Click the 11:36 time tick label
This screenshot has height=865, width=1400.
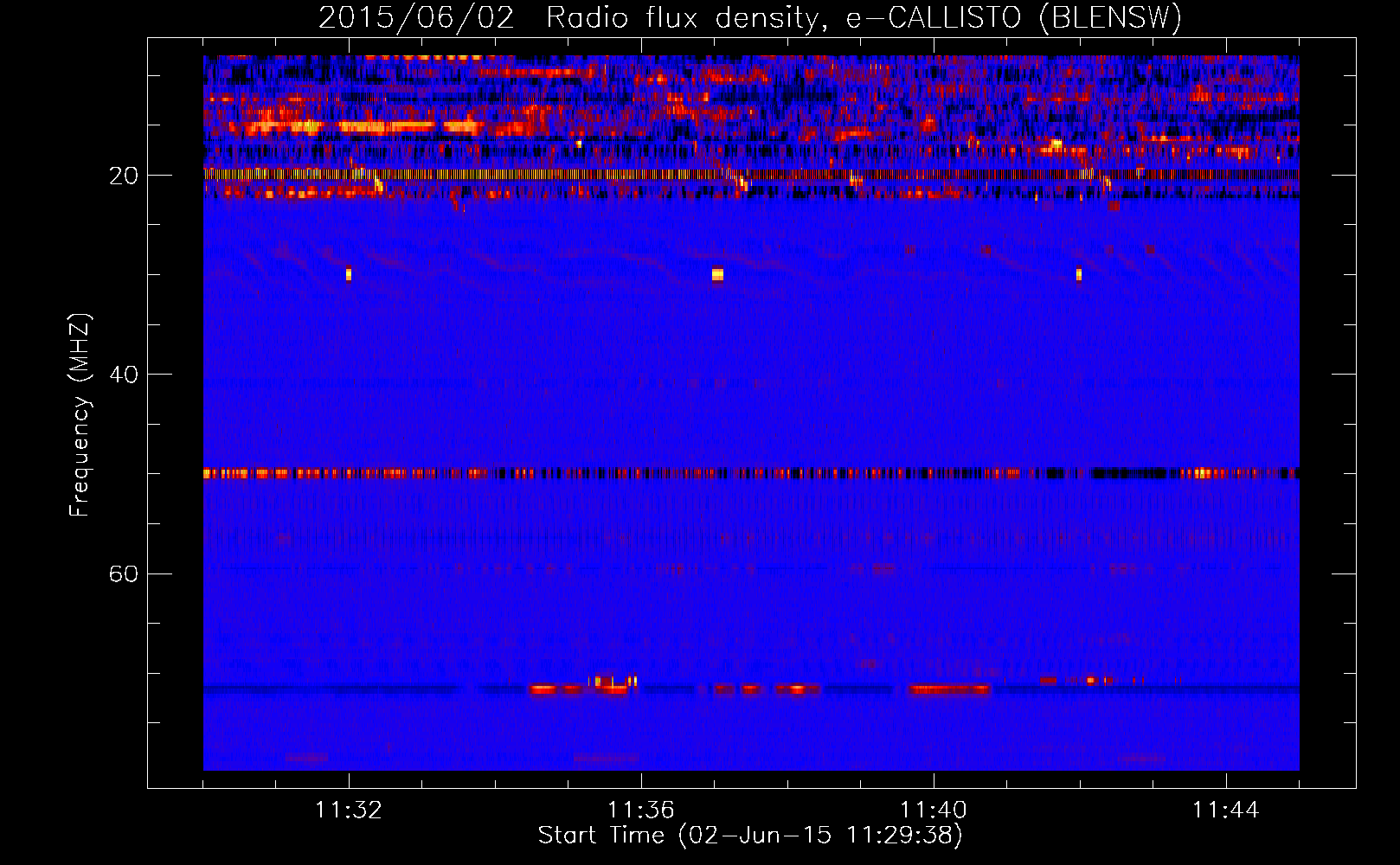[x=641, y=811]
